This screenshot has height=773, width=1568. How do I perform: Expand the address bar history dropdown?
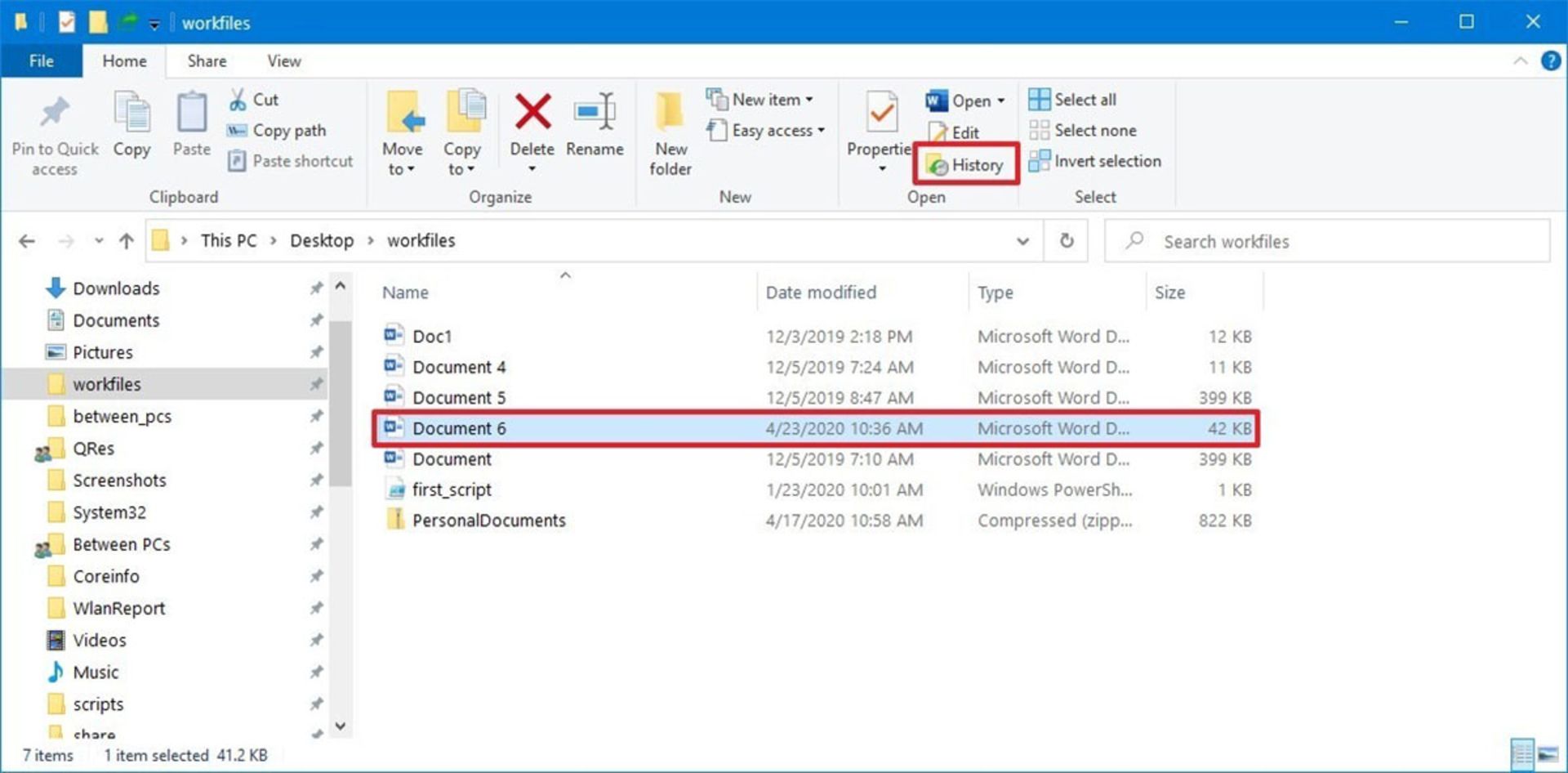(1022, 241)
